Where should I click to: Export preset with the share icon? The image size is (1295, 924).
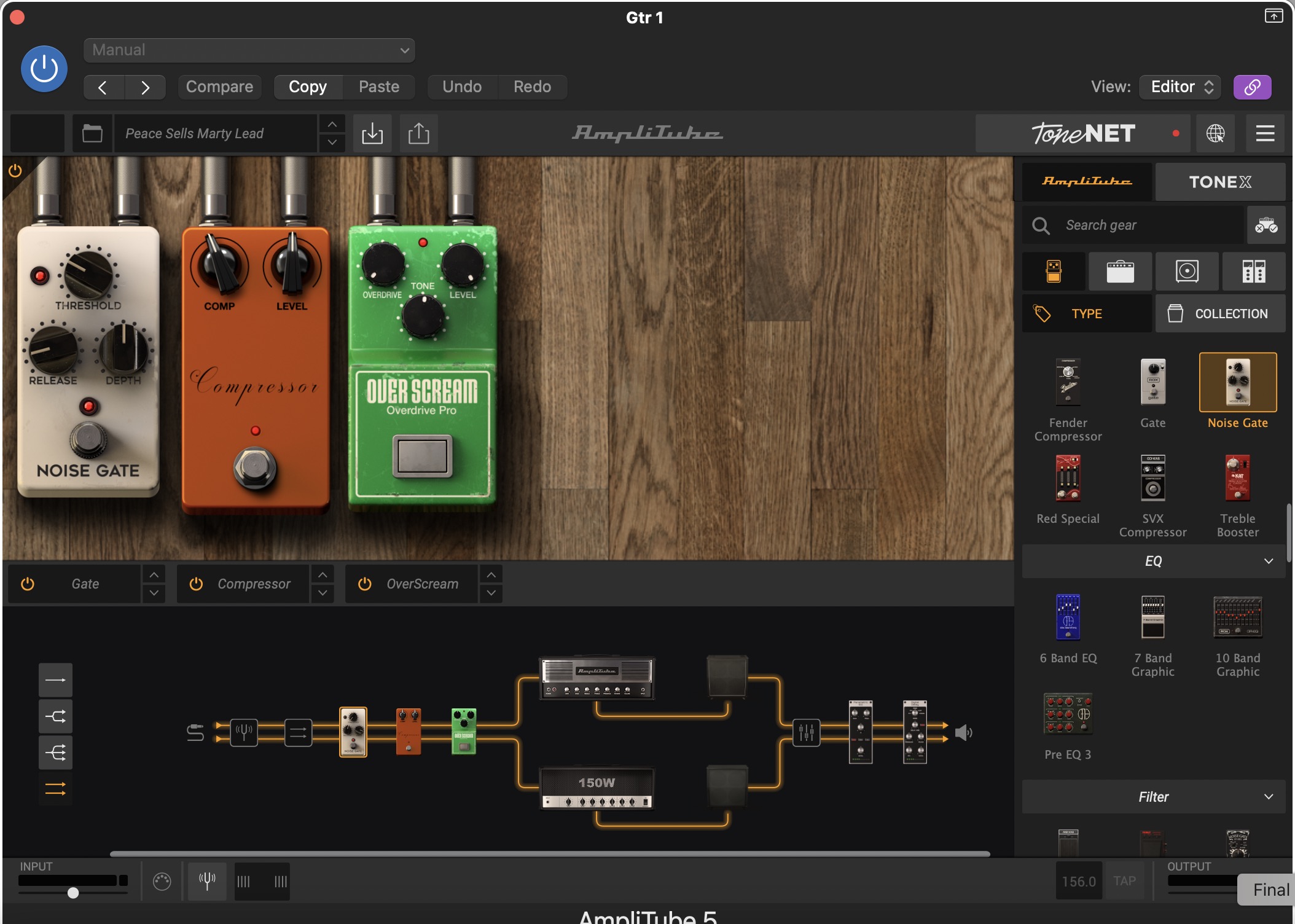pos(419,133)
